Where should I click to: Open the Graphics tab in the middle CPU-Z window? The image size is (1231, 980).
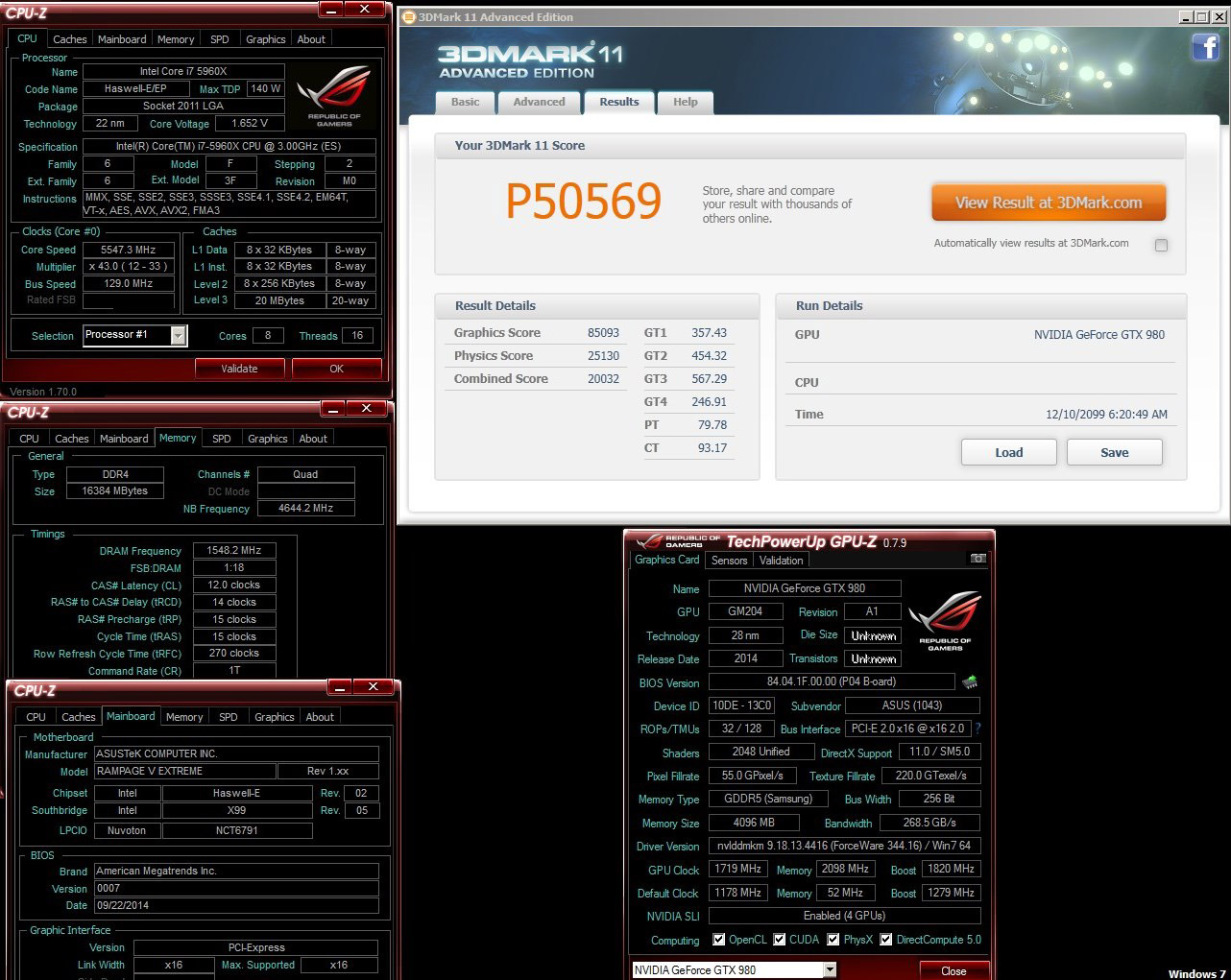[268, 439]
